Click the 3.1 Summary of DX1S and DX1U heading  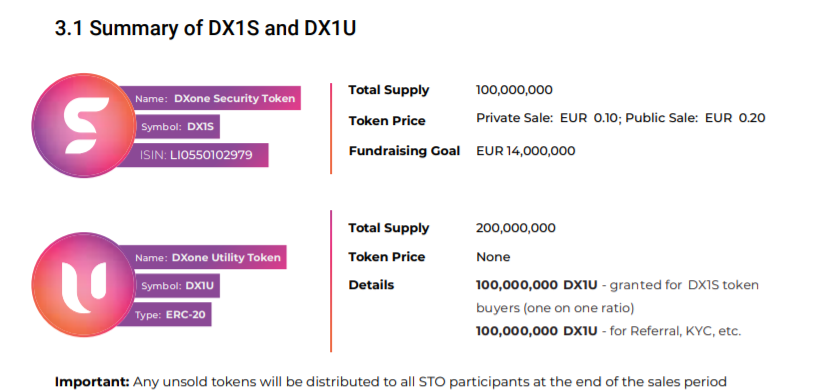[205, 28]
